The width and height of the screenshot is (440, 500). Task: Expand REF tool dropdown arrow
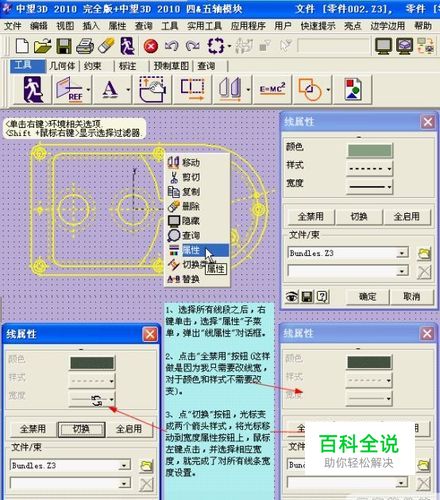point(88,89)
